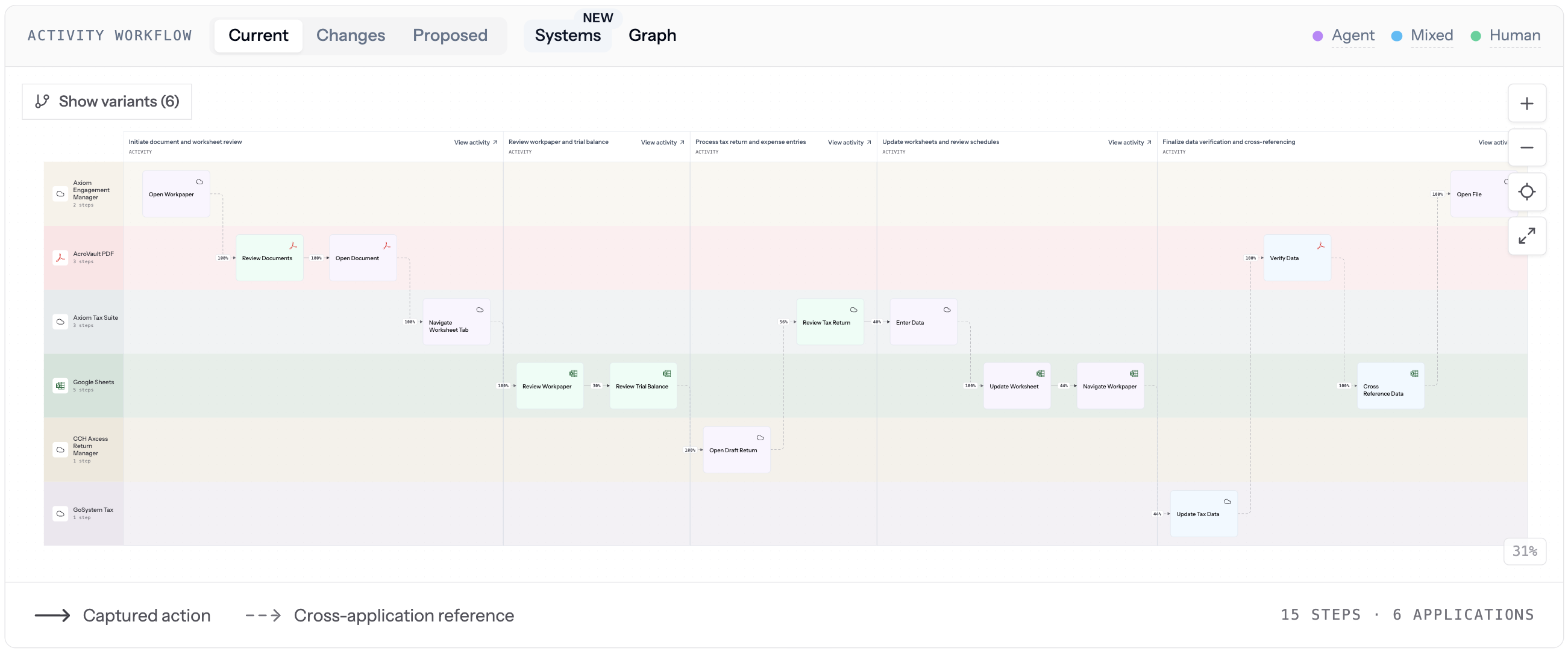Select the Review Trial Balance step card

[x=644, y=385]
